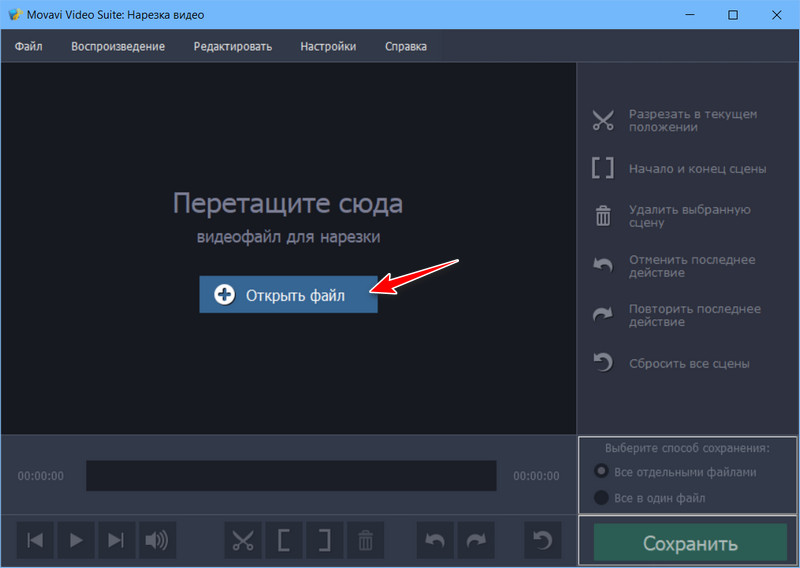Click the left 00:00:00 time readout

click(x=41, y=476)
